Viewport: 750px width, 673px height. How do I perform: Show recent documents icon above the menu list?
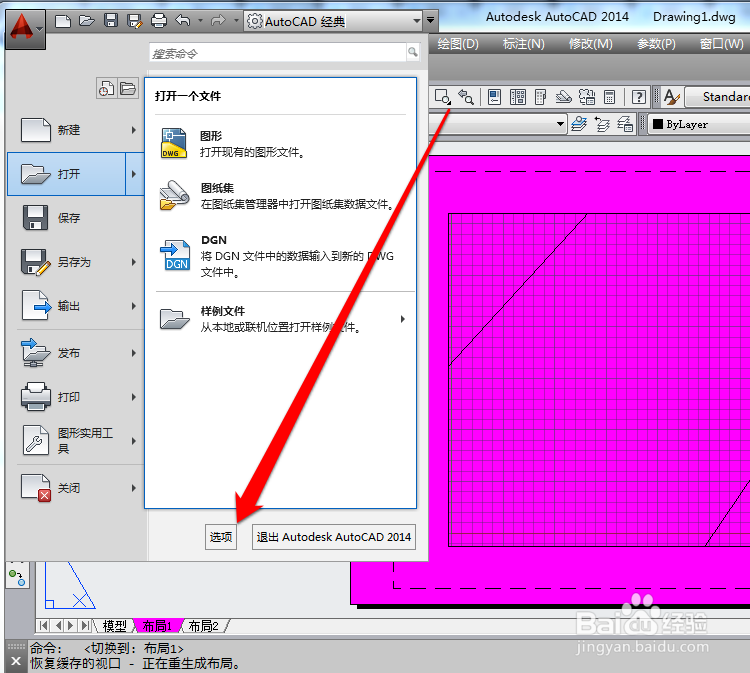[106, 88]
